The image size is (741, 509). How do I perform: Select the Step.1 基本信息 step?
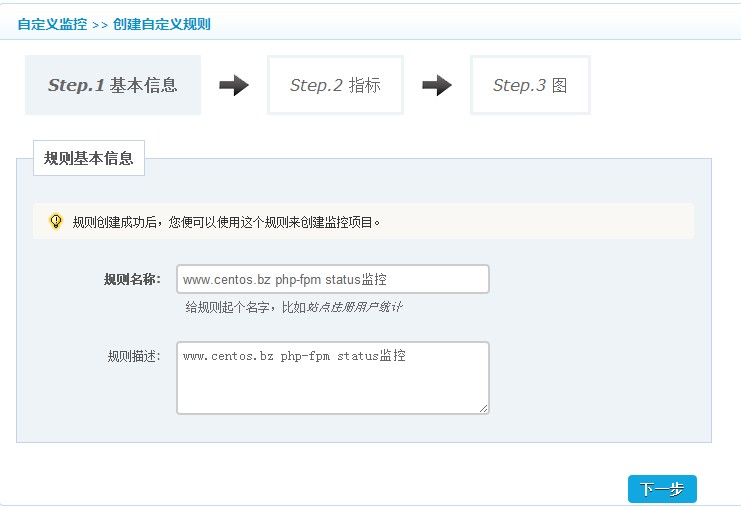113,86
